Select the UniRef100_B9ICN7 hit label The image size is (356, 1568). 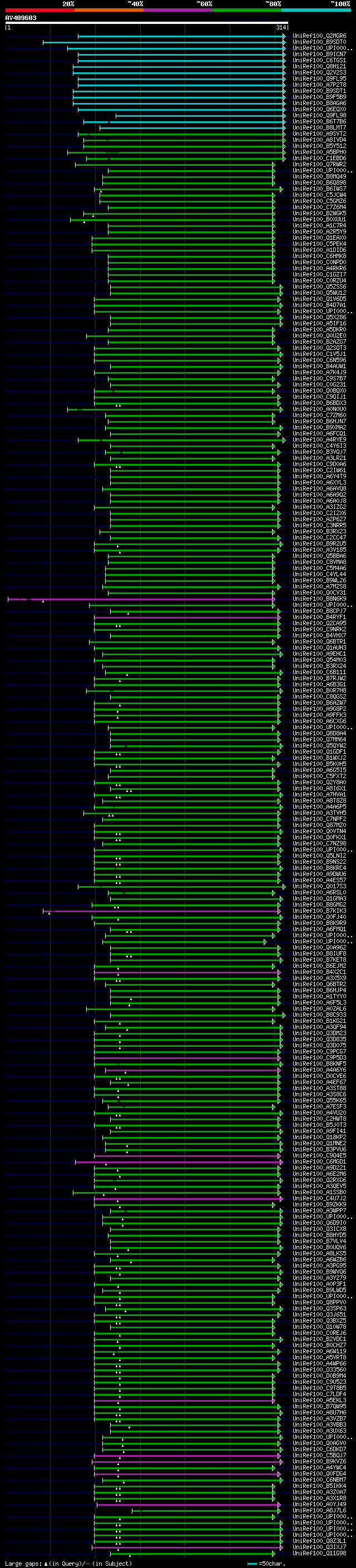(319, 54)
